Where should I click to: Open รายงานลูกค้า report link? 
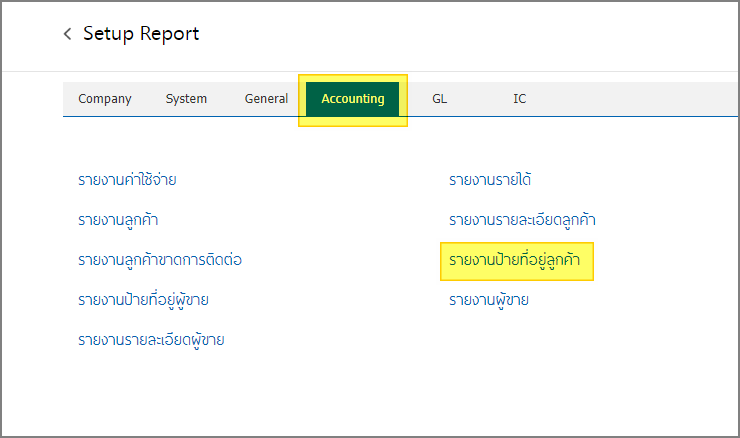point(118,220)
